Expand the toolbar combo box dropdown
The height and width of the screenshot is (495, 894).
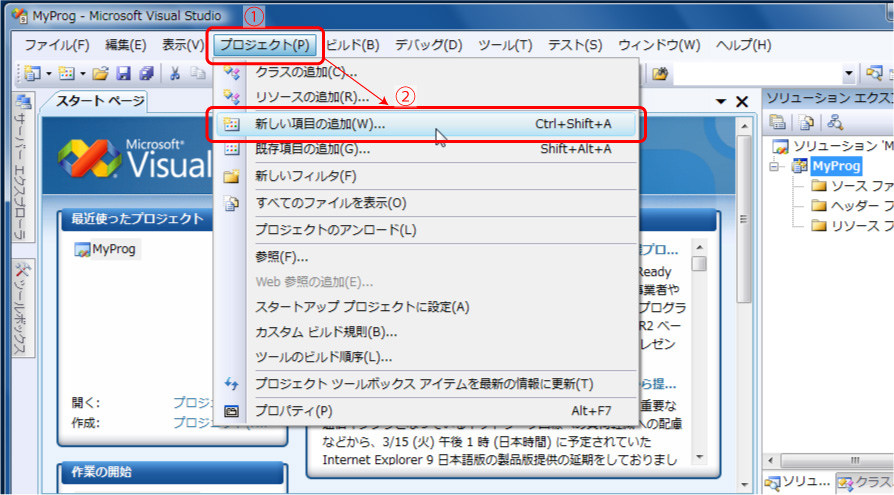click(x=849, y=73)
